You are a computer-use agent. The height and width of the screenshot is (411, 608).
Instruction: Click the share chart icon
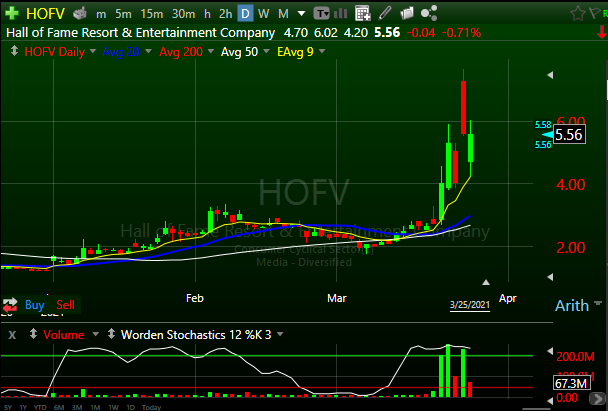[x=429, y=13]
